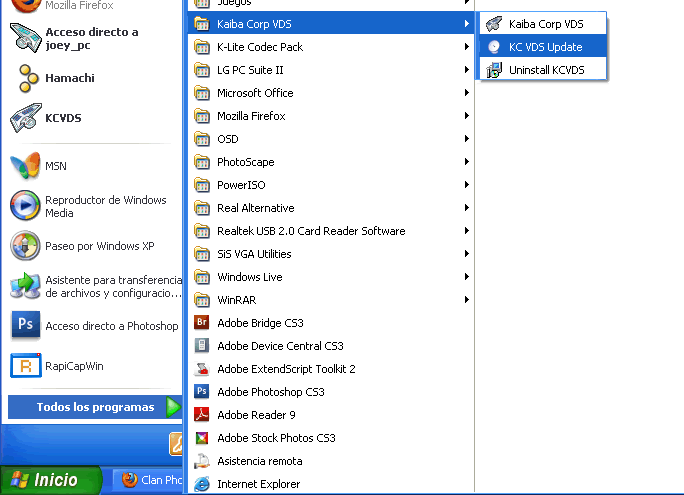Expand the K-Lite Codec Pack submenu arrow

click(466, 47)
